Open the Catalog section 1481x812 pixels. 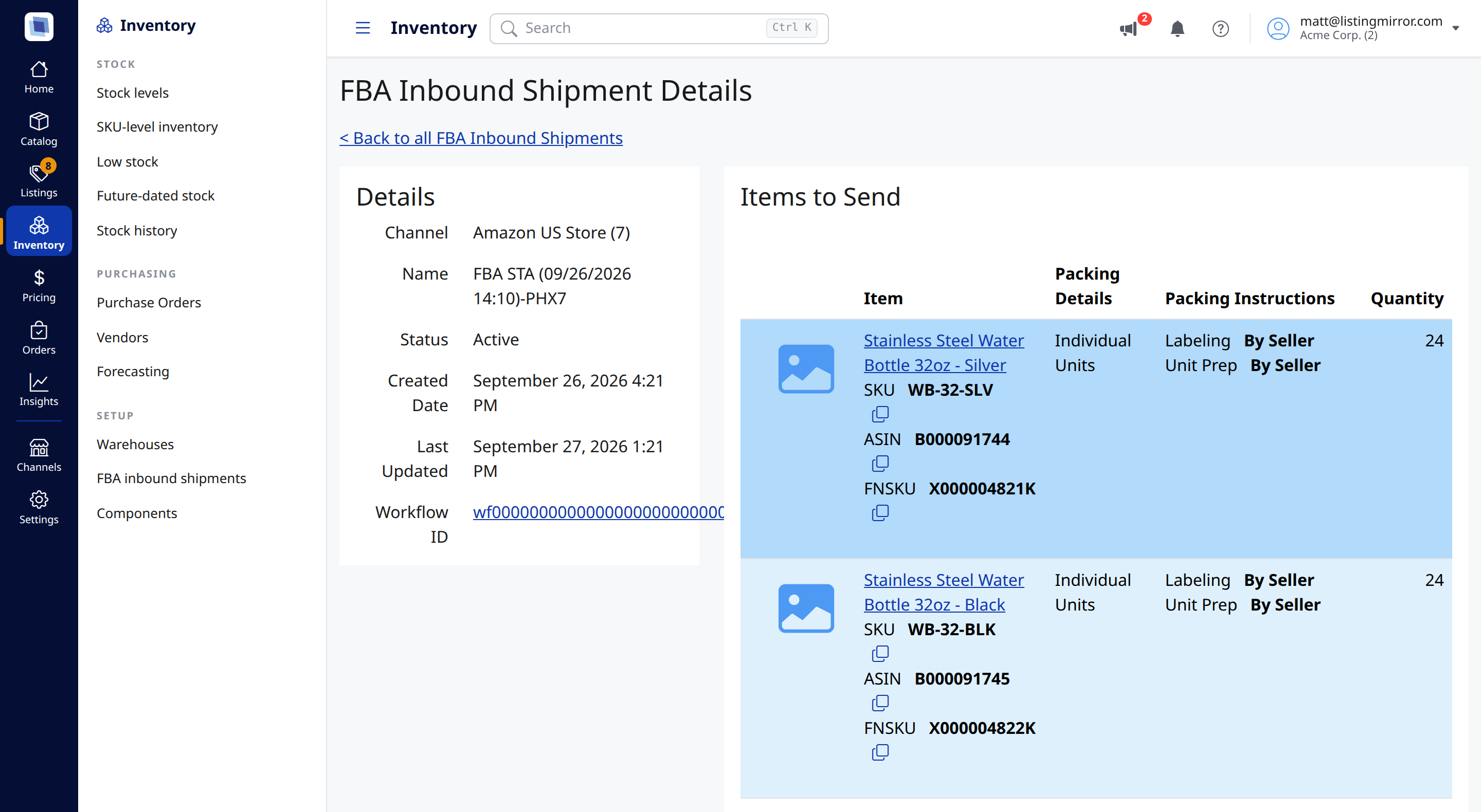click(39, 130)
